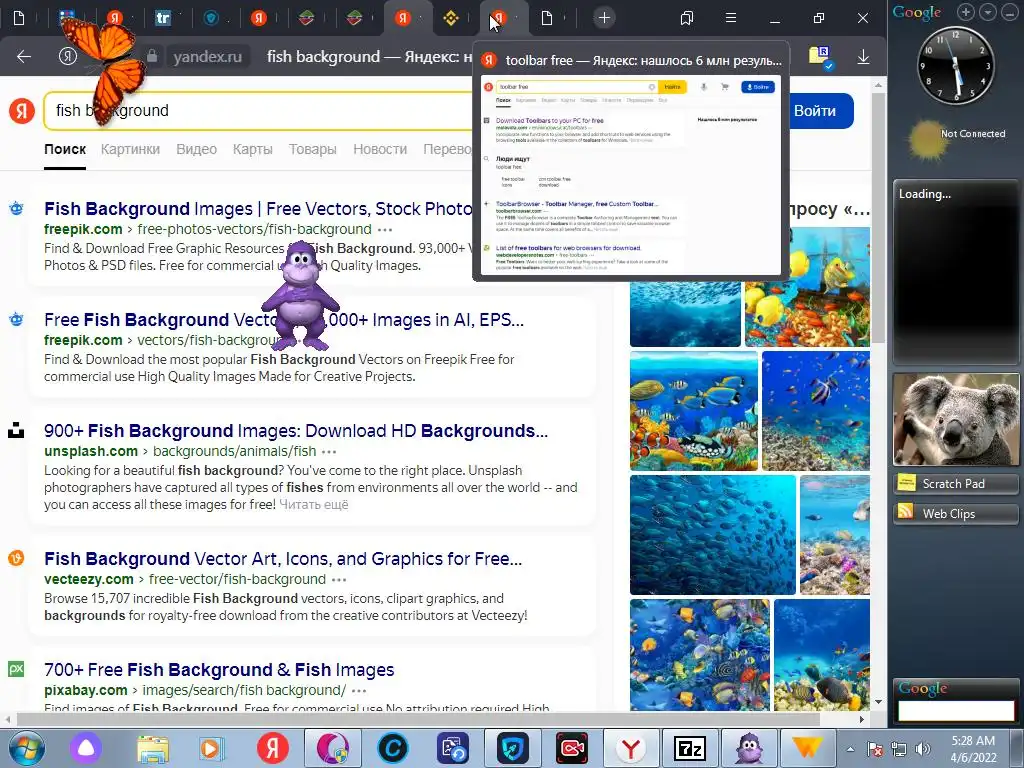Open Windows Media Player from the taskbar
The width and height of the screenshot is (1024, 768).
210,748
